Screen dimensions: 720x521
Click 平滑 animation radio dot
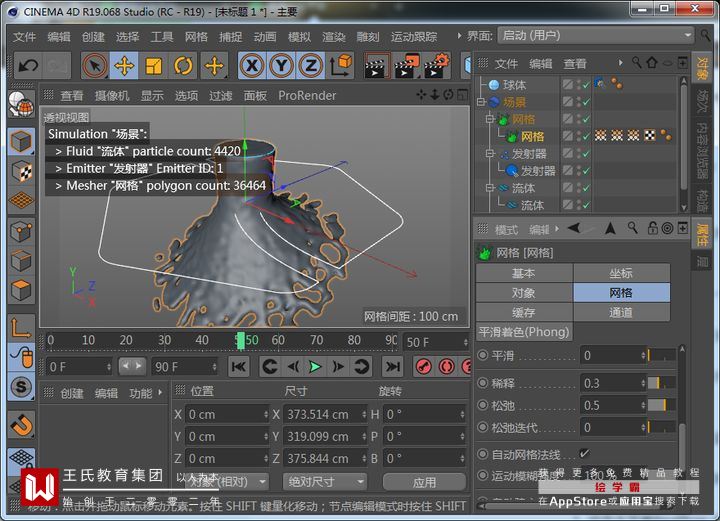(x=483, y=355)
